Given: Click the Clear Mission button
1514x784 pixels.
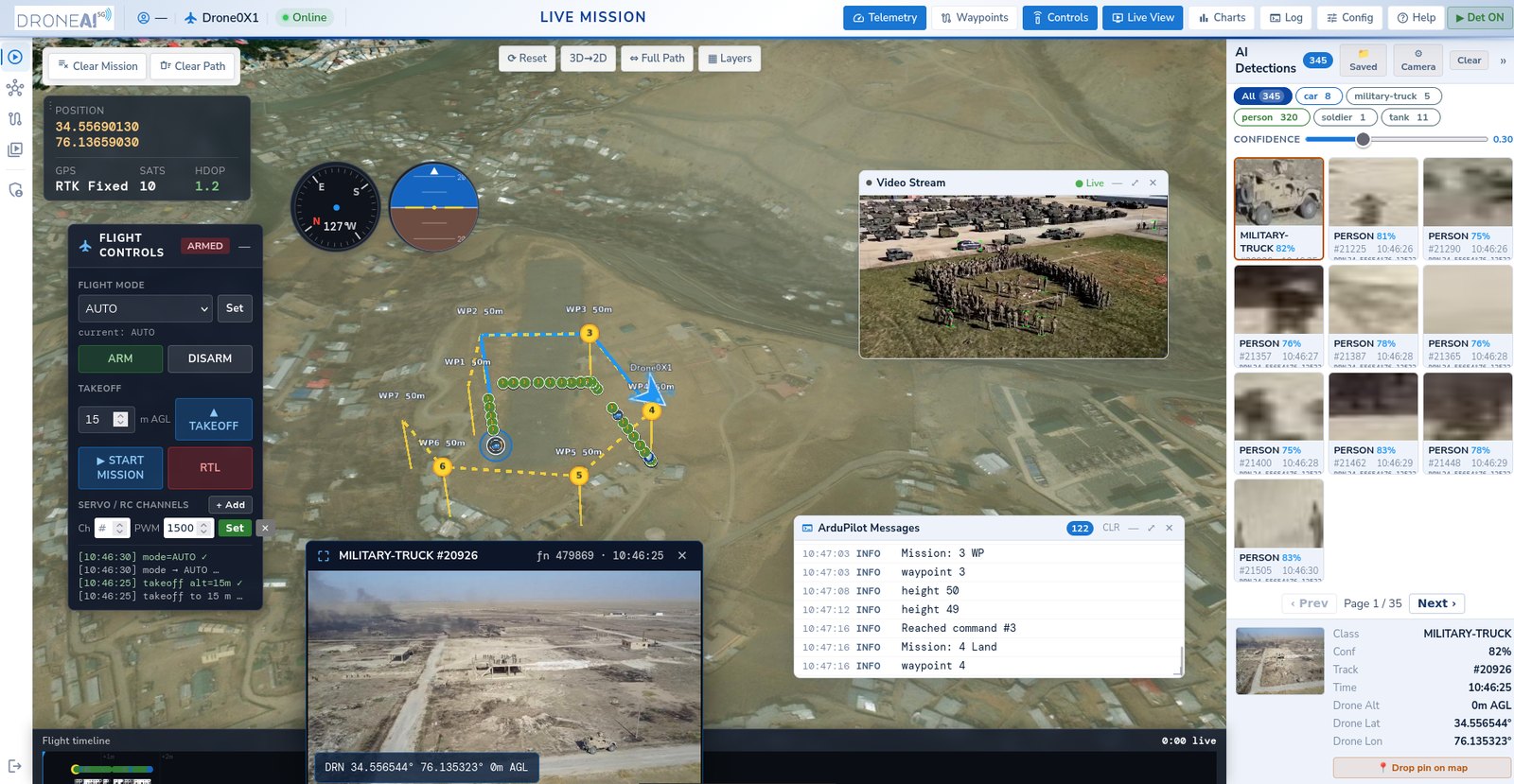Looking at the screenshot, I should (97, 66).
